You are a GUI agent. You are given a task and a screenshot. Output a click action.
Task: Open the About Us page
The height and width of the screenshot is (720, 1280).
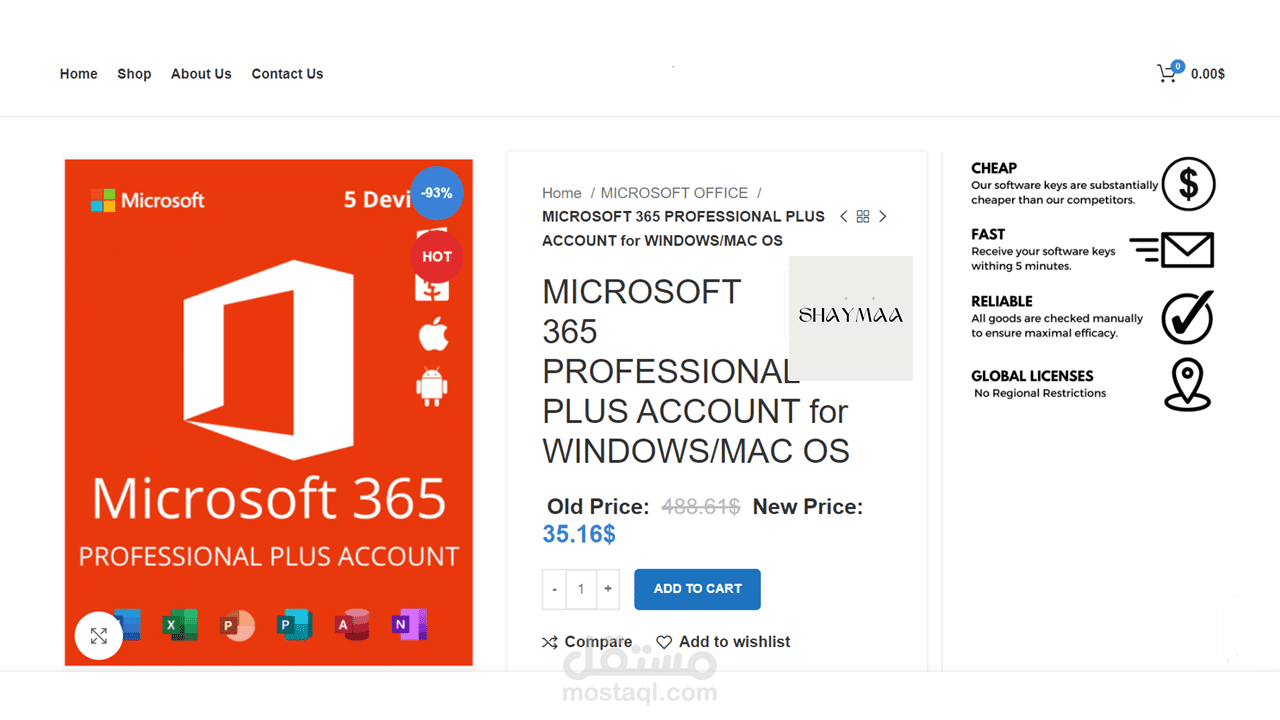click(x=201, y=74)
